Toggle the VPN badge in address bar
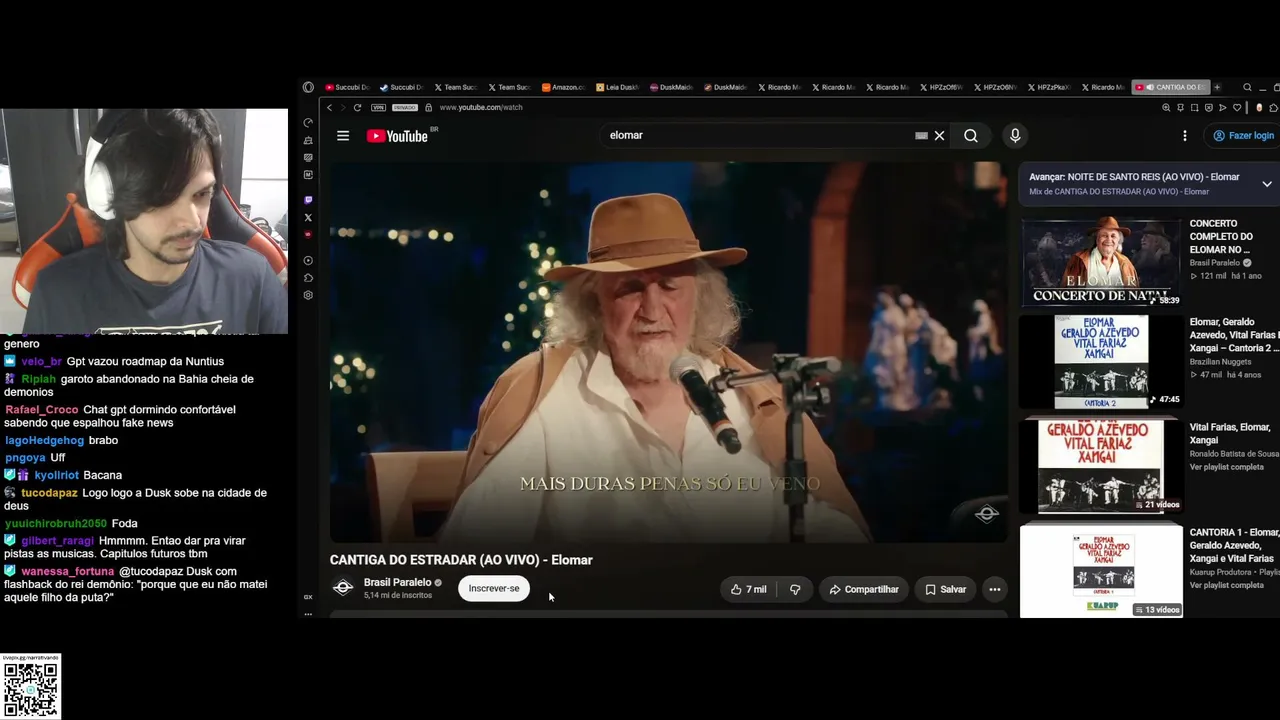This screenshot has height=720, width=1280. (x=378, y=108)
